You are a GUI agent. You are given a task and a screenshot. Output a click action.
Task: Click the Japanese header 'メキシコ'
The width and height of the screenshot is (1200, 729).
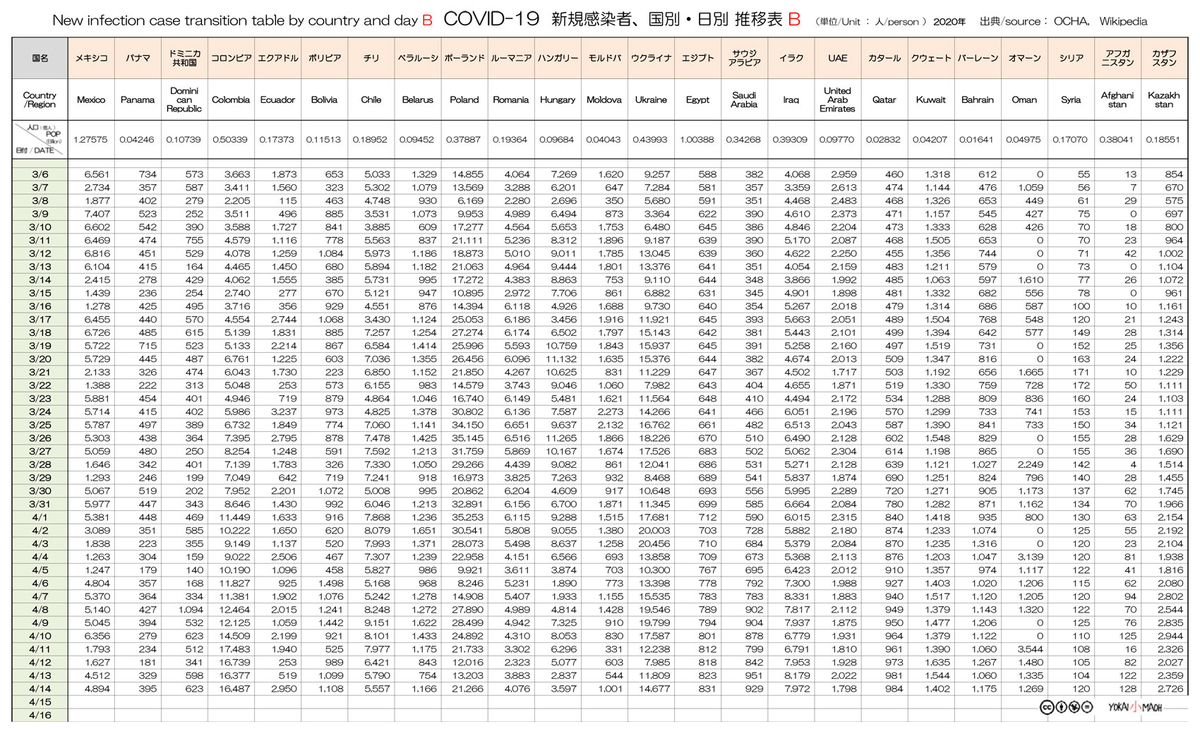coord(91,59)
